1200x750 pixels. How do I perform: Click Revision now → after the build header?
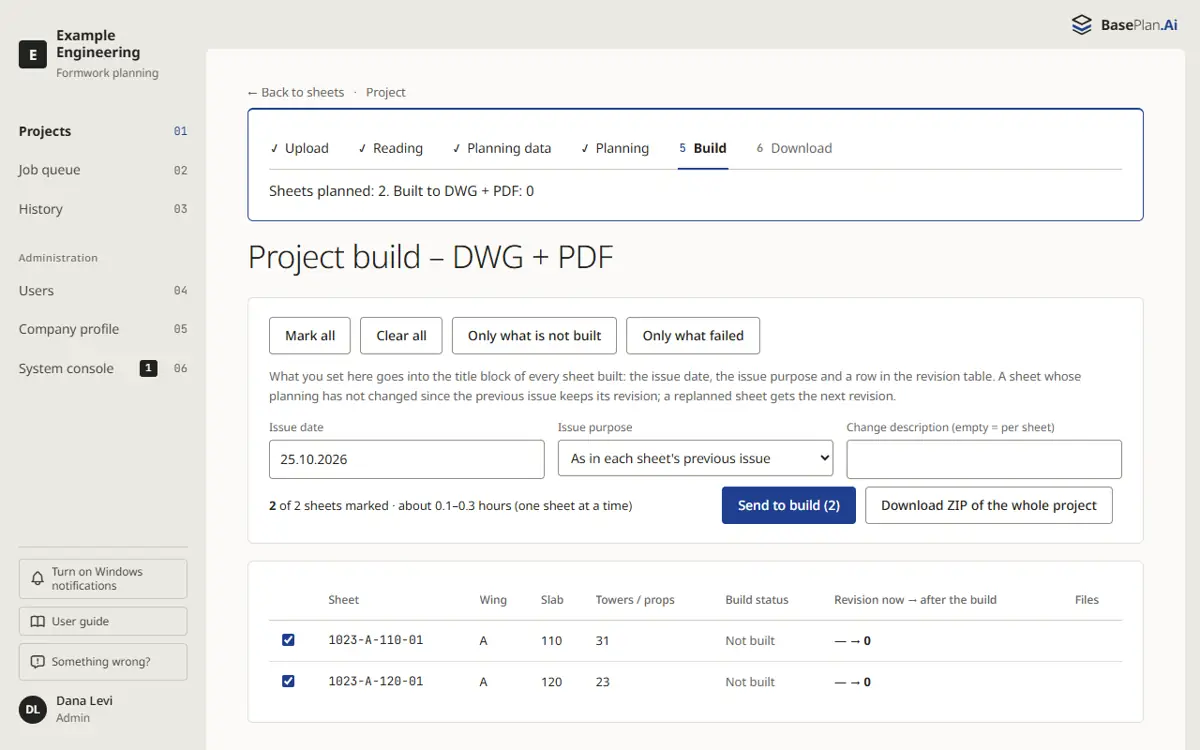915,600
